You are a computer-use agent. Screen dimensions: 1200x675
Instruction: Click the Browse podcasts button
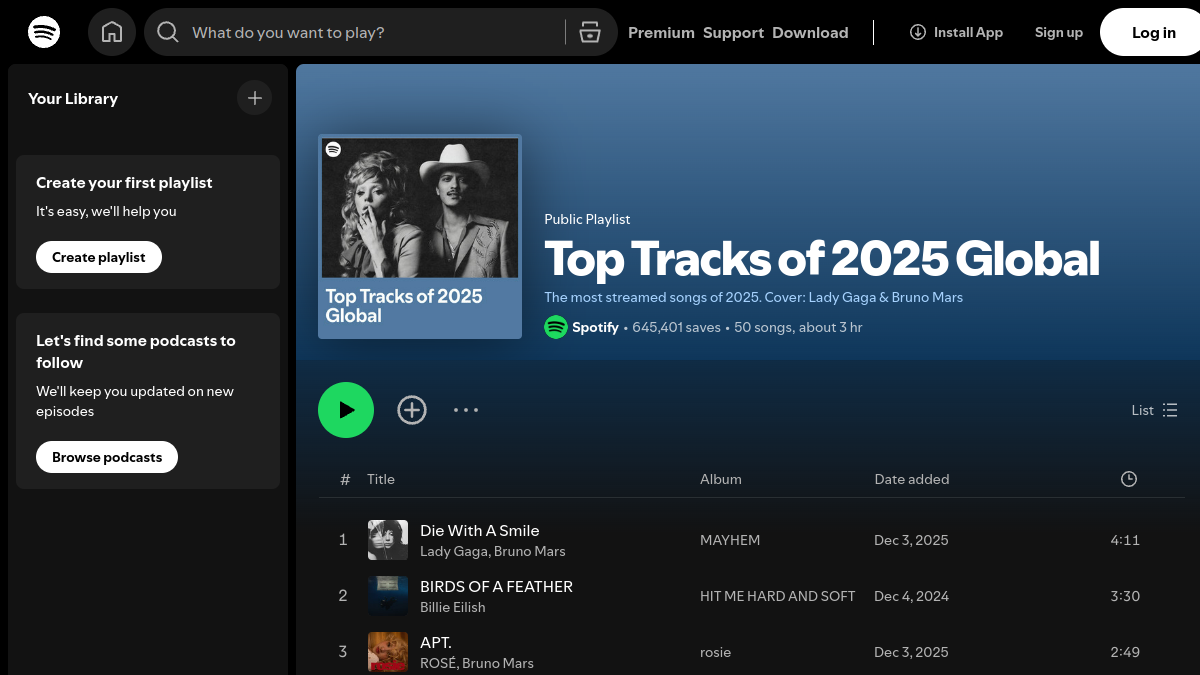(107, 457)
